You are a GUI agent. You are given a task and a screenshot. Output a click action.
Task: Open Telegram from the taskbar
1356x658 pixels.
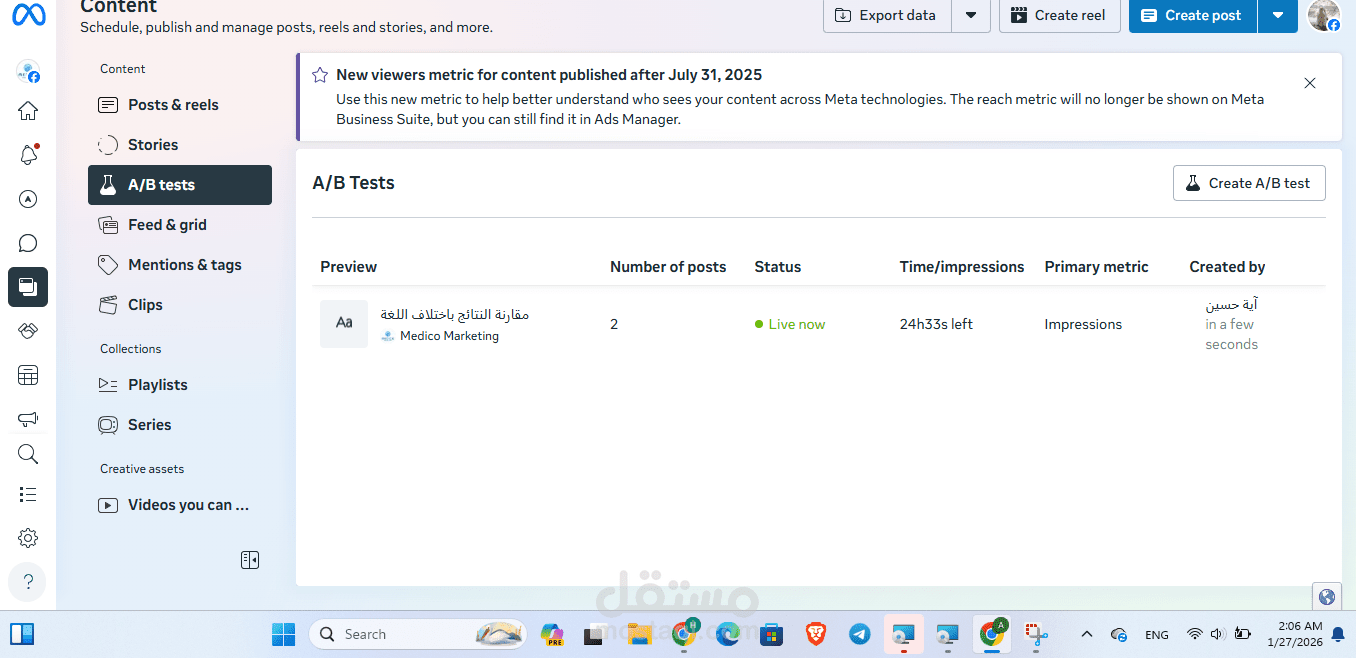(x=859, y=634)
